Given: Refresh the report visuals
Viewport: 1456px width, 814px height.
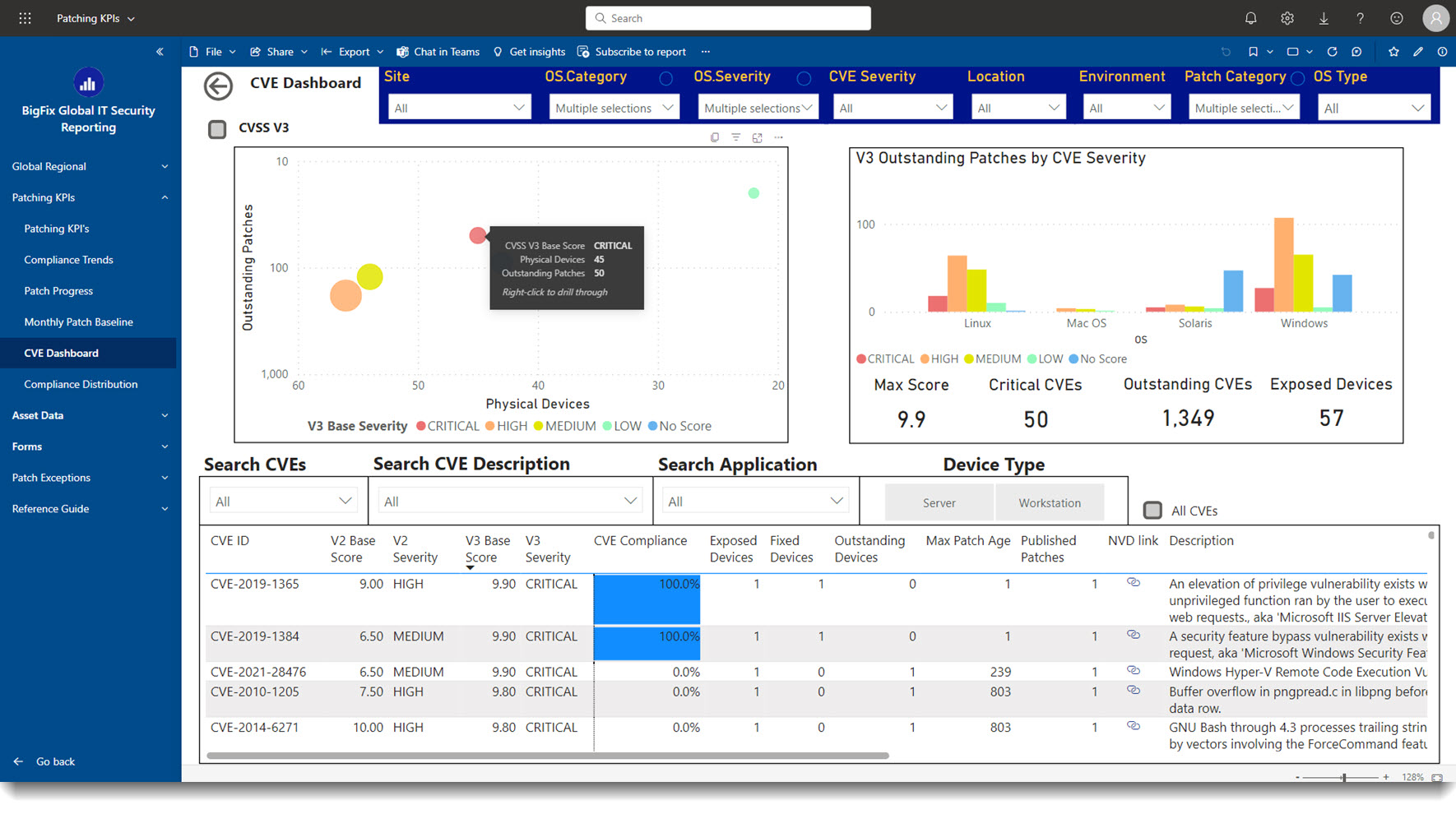Looking at the screenshot, I should 1332,52.
